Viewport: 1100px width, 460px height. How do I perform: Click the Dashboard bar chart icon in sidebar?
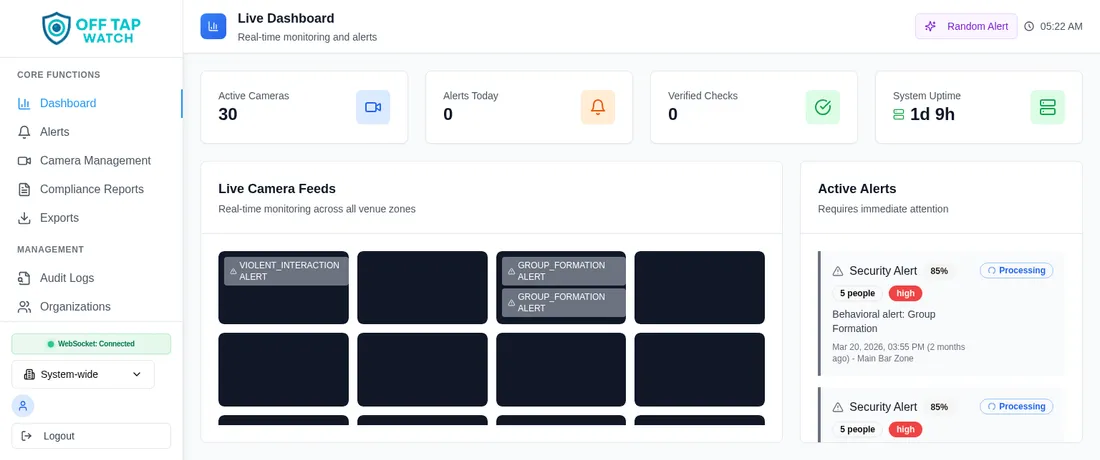[x=24, y=103]
